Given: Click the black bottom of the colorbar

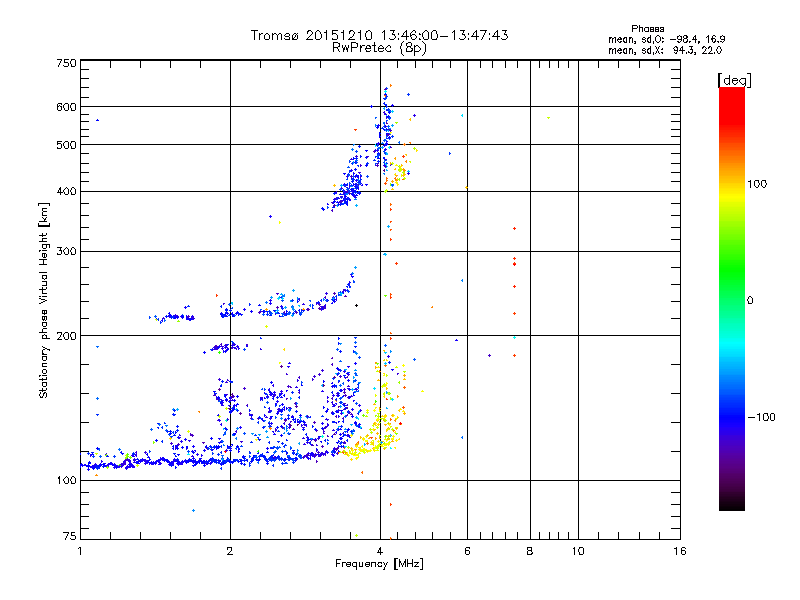Looking at the screenshot, I should tap(732, 505).
